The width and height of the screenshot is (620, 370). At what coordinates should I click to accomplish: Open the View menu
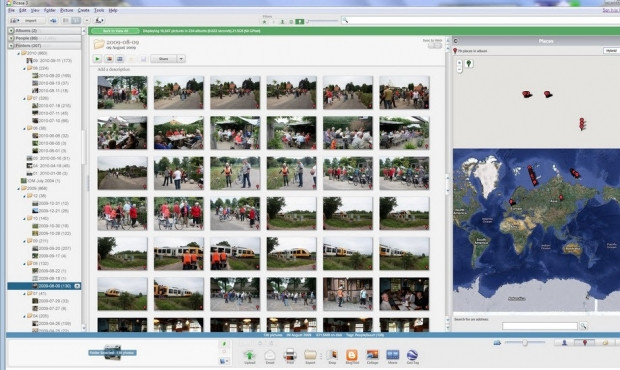coord(35,10)
